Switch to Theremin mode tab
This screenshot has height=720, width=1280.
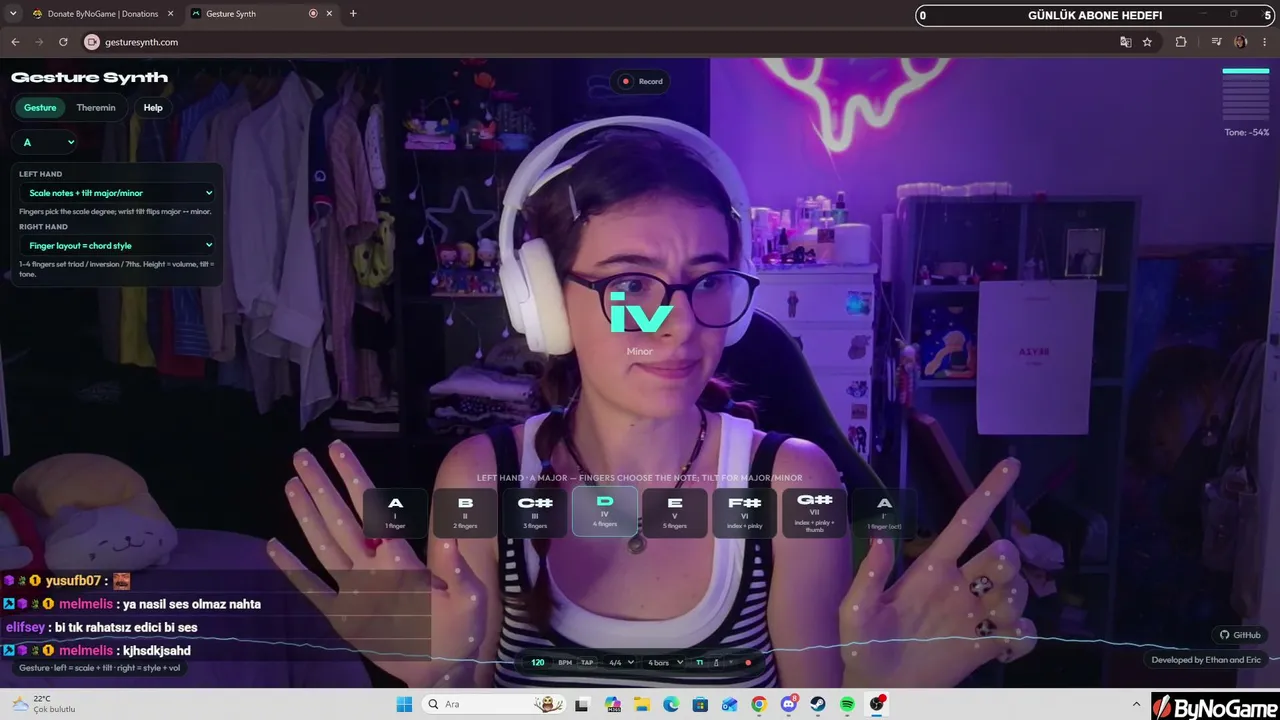click(x=96, y=108)
